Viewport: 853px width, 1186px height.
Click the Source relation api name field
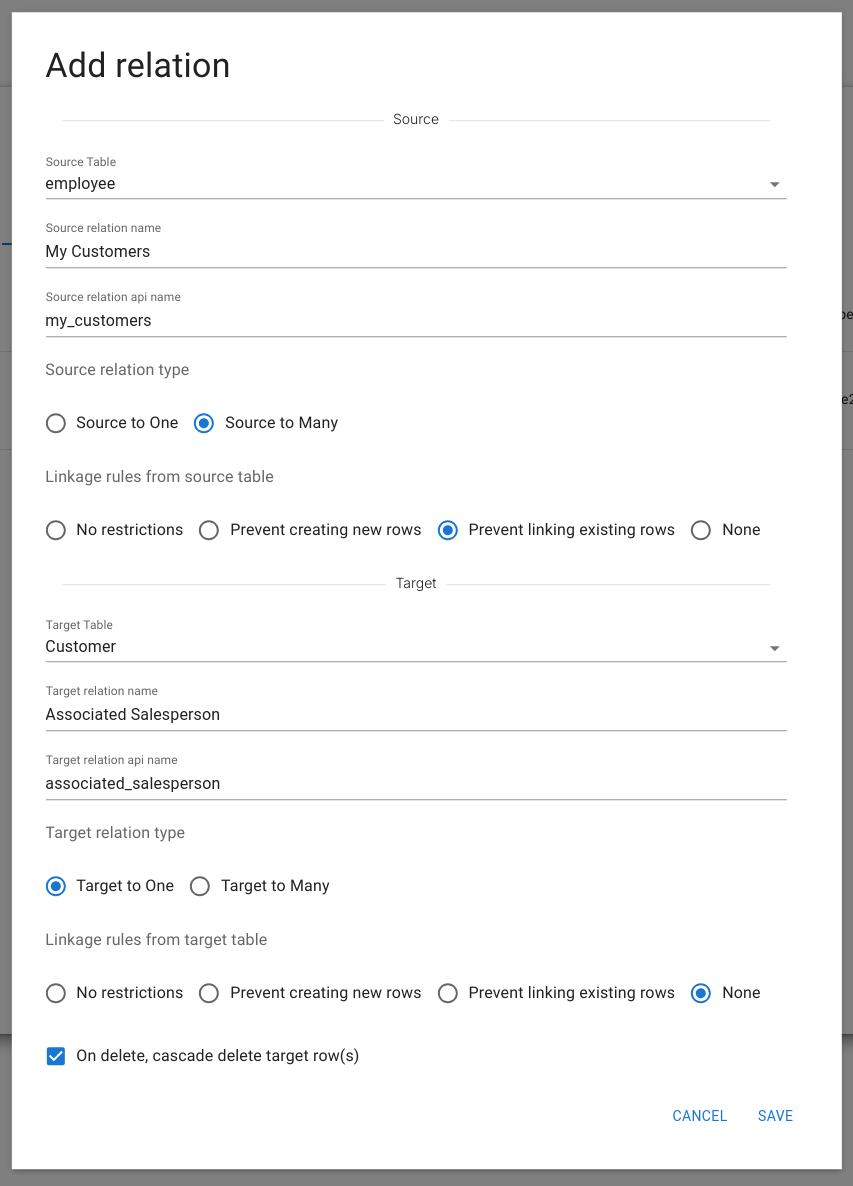(415, 321)
